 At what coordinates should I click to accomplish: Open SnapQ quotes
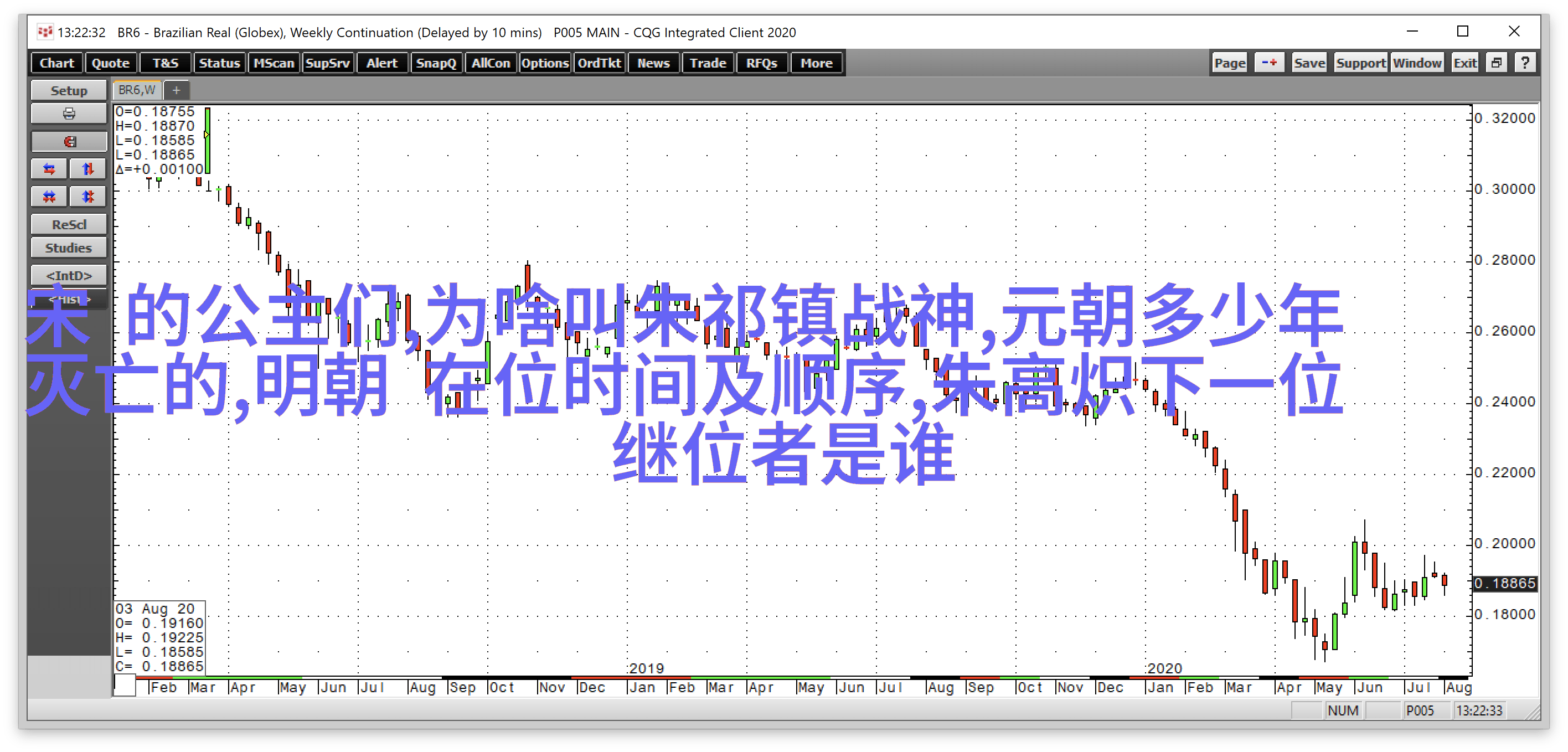click(436, 63)
